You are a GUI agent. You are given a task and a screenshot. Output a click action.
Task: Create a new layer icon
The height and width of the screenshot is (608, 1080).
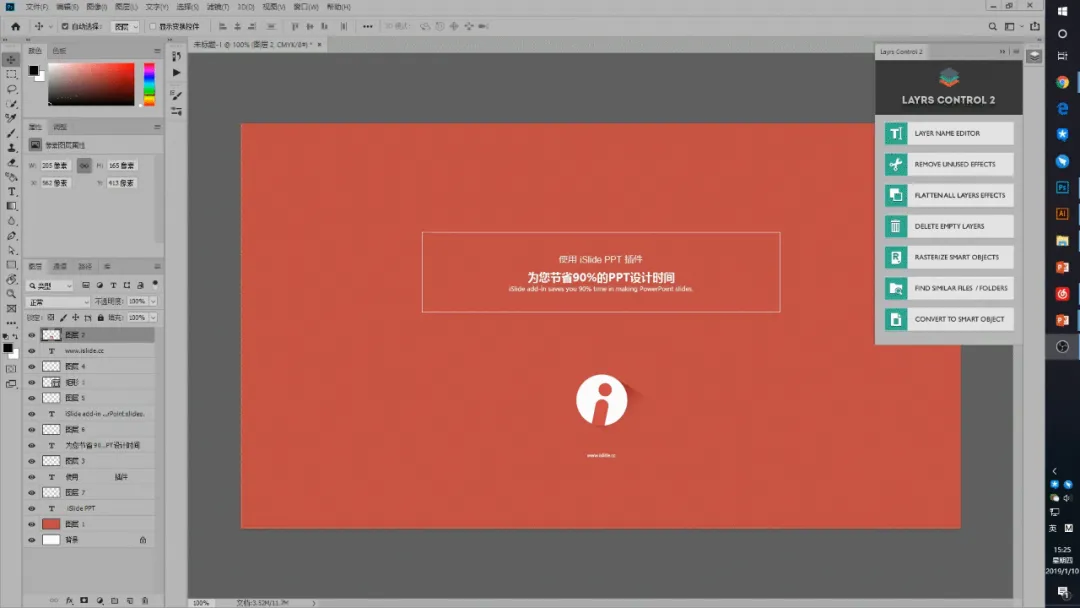[x=129, y=600]
